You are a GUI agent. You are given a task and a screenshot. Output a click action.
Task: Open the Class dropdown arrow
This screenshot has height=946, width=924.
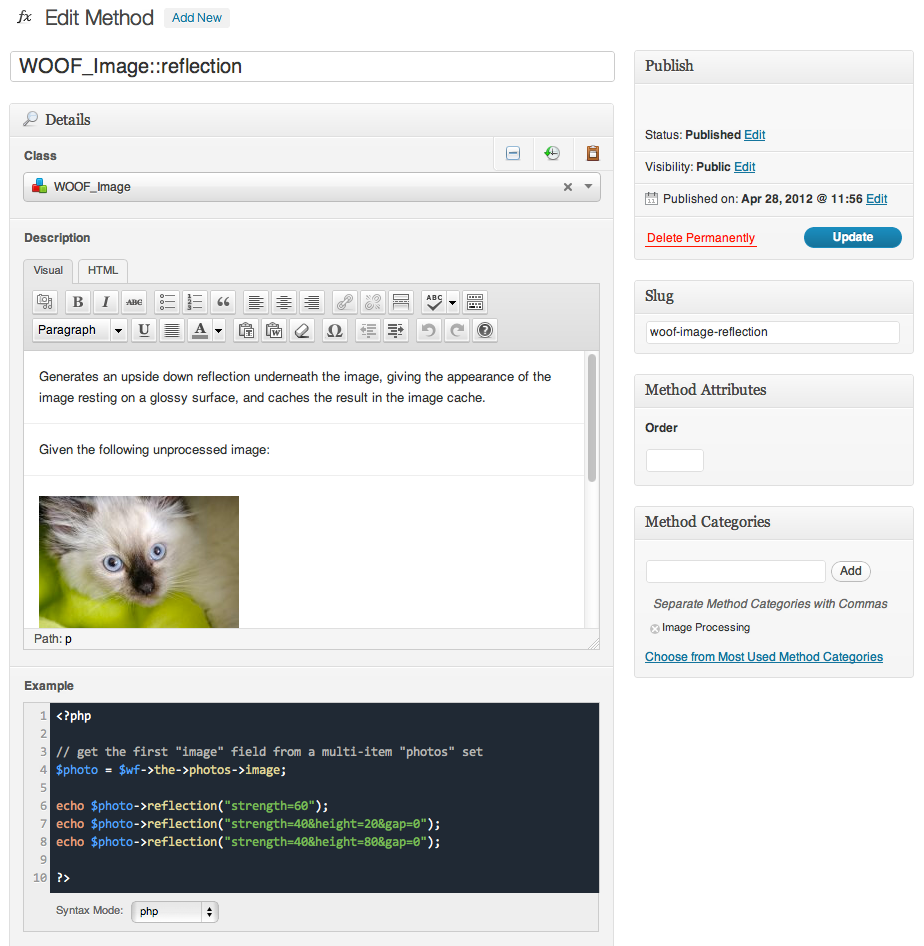pyautogui.click(x=588, y=186)
